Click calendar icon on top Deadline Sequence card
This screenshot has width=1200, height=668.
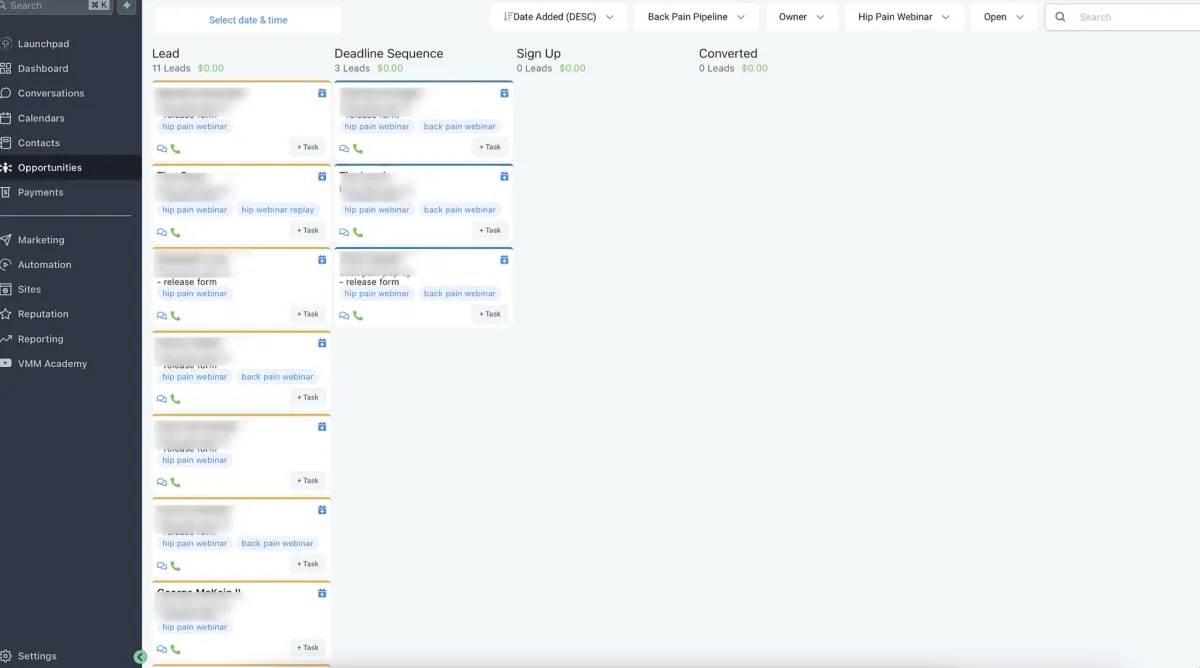pos(504,93)
